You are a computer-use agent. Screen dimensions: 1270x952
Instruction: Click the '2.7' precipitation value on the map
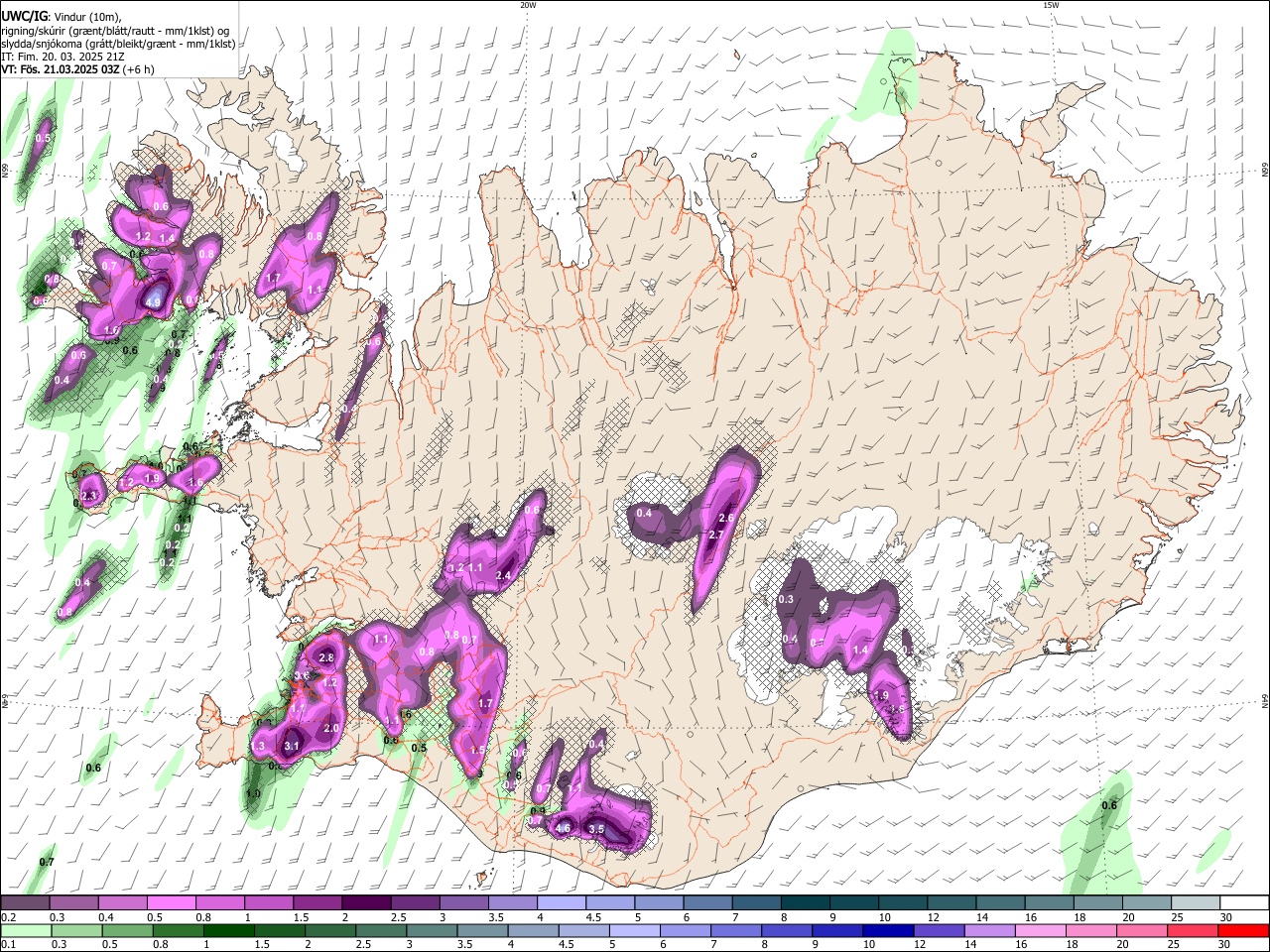[x=715, y=535]
